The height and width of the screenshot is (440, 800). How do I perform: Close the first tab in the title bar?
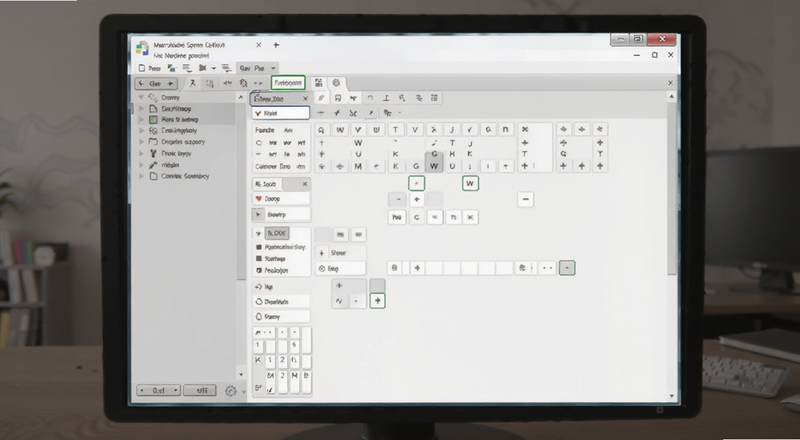[259, 45]
